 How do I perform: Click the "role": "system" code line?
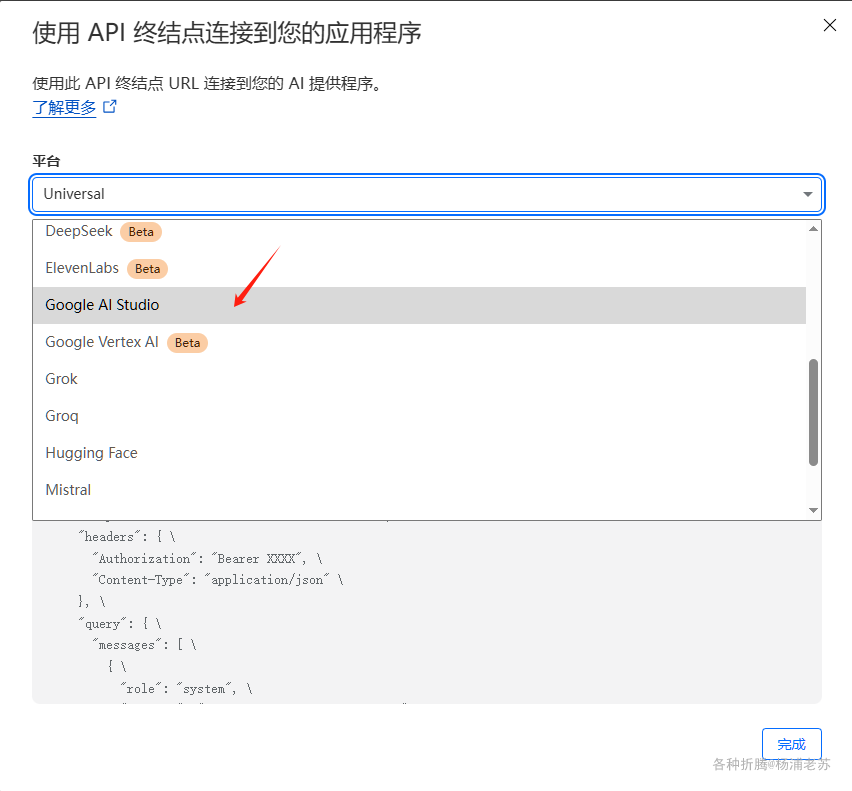tap(186, 689)
